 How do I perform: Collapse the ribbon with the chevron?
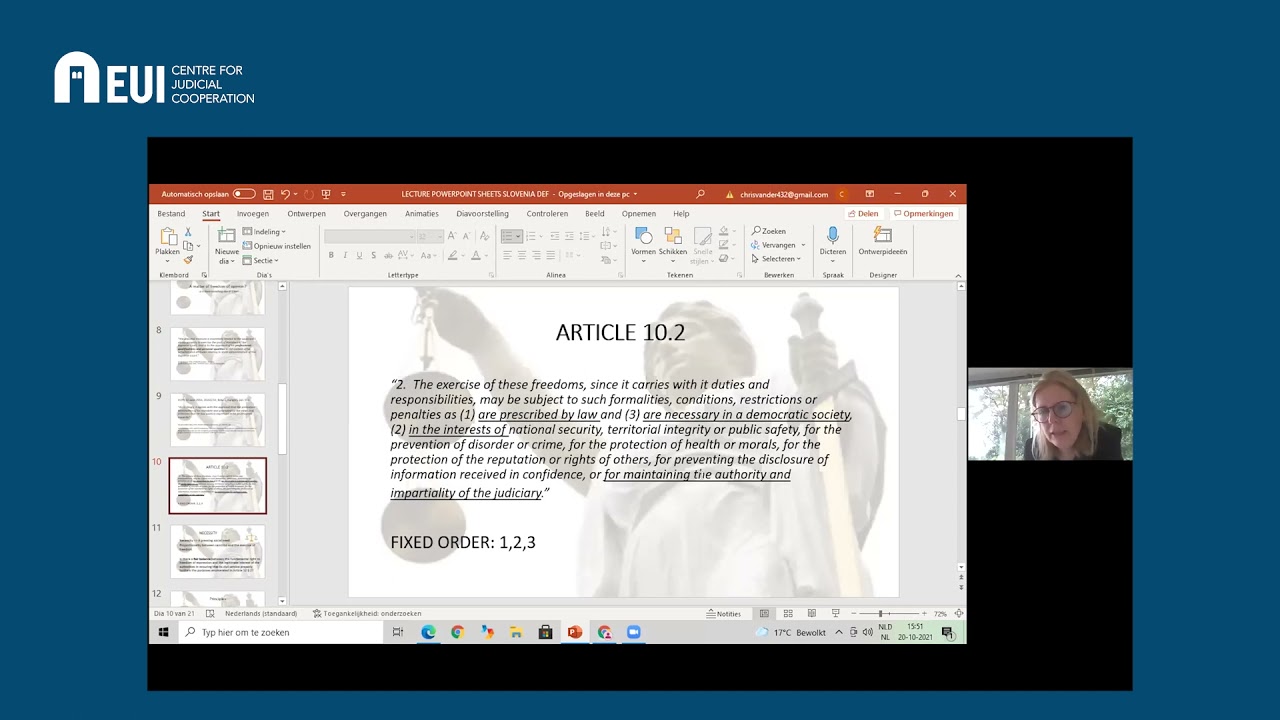958,275
